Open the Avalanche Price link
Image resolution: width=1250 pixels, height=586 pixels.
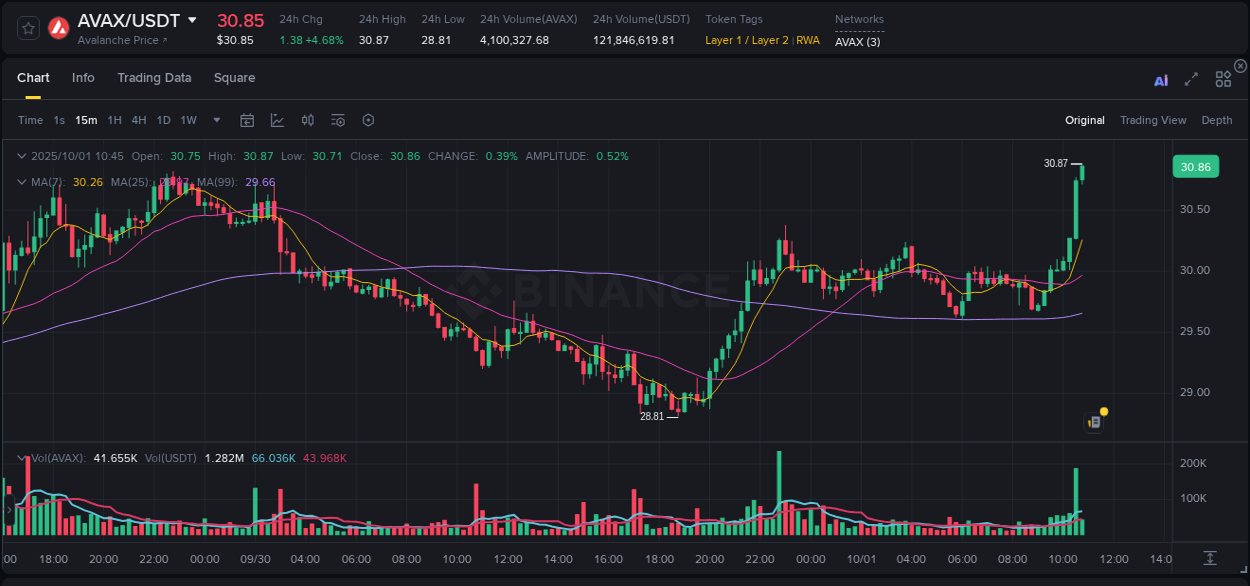(x=119, y=40)
